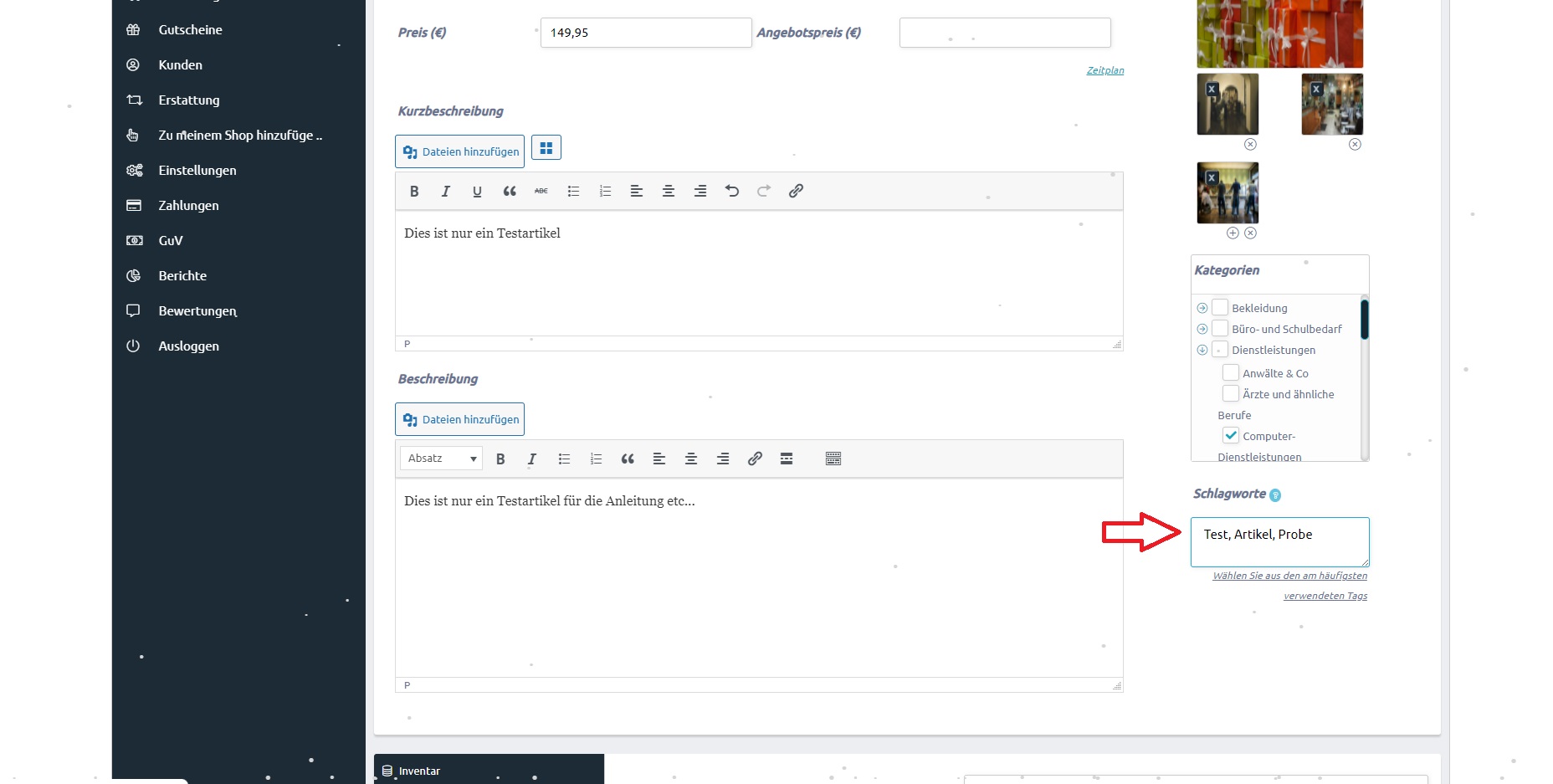Toggle italic in Kurzbeschreibung editor toolbar

click(446, 191)
